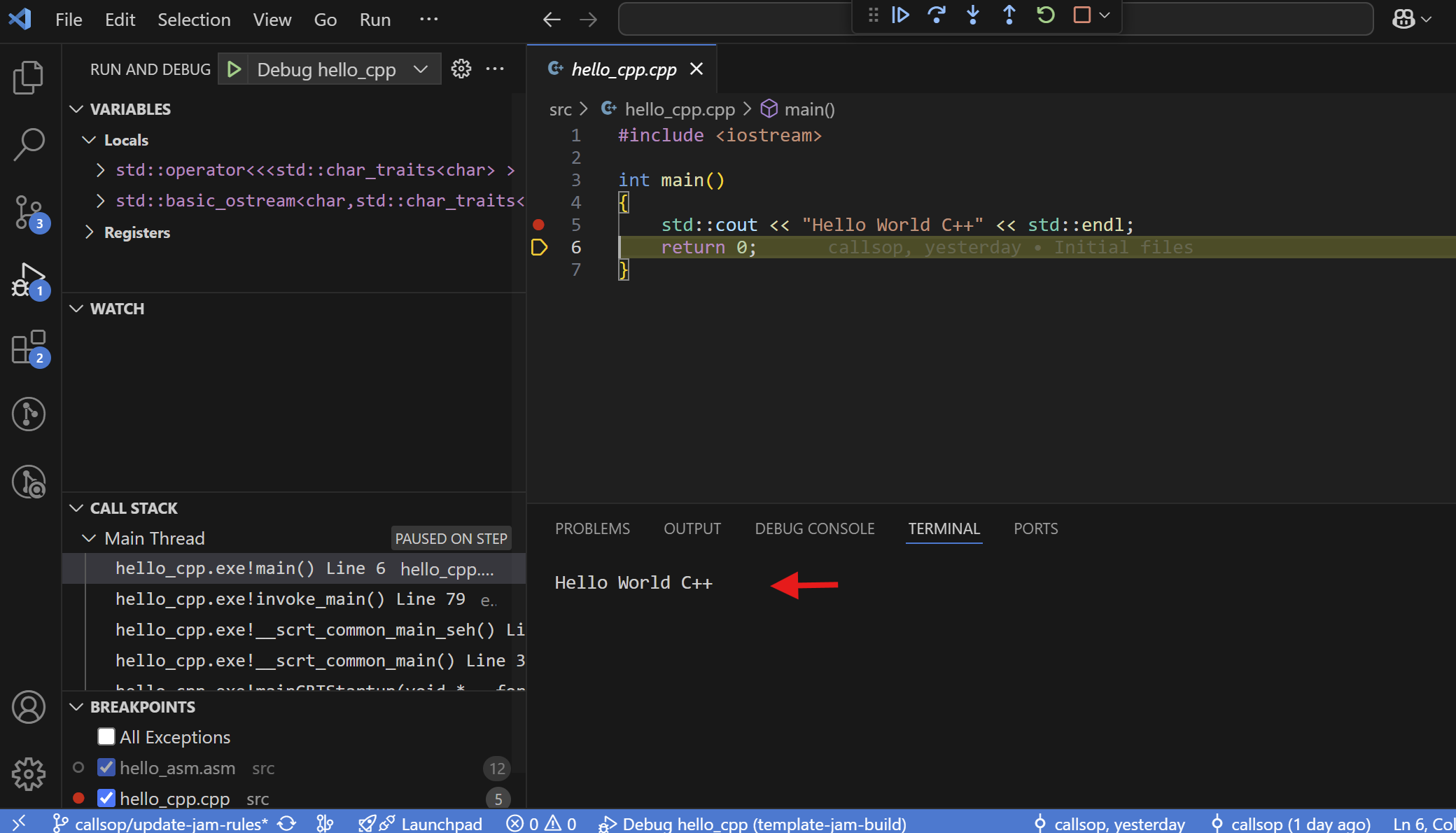Open Run and Debug view icon
Viewport: 1456px width, 833px height.
point(29,280)
